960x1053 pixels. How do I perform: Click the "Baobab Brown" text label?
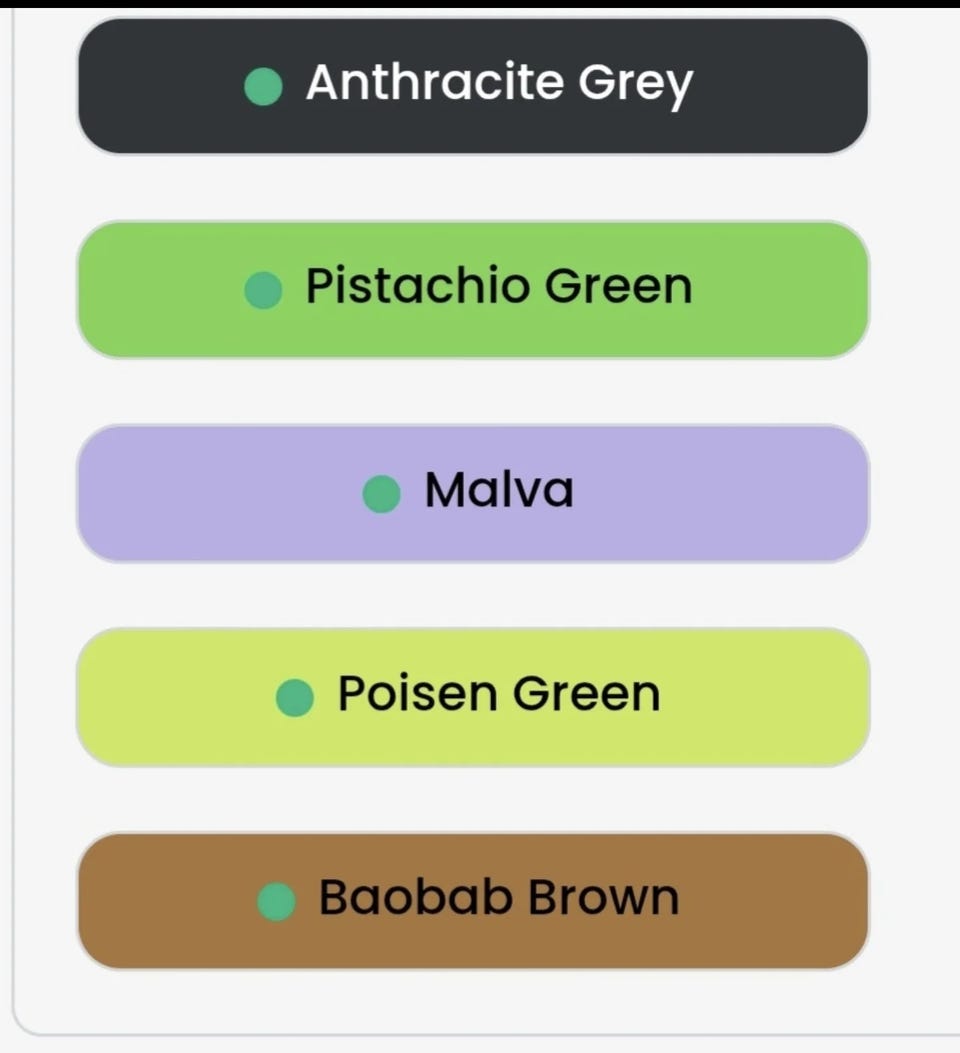[x=499, y=897]
